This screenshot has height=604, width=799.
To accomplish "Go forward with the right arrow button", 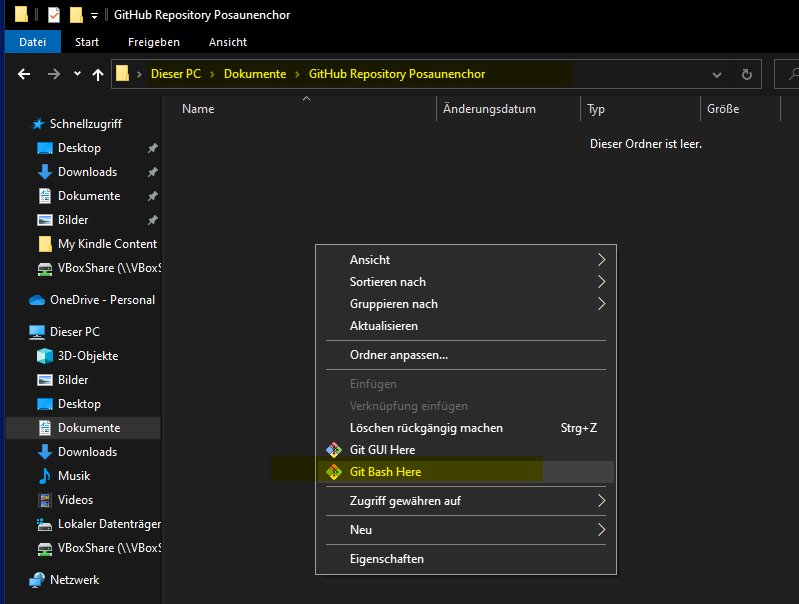I will tap(54, 74).
